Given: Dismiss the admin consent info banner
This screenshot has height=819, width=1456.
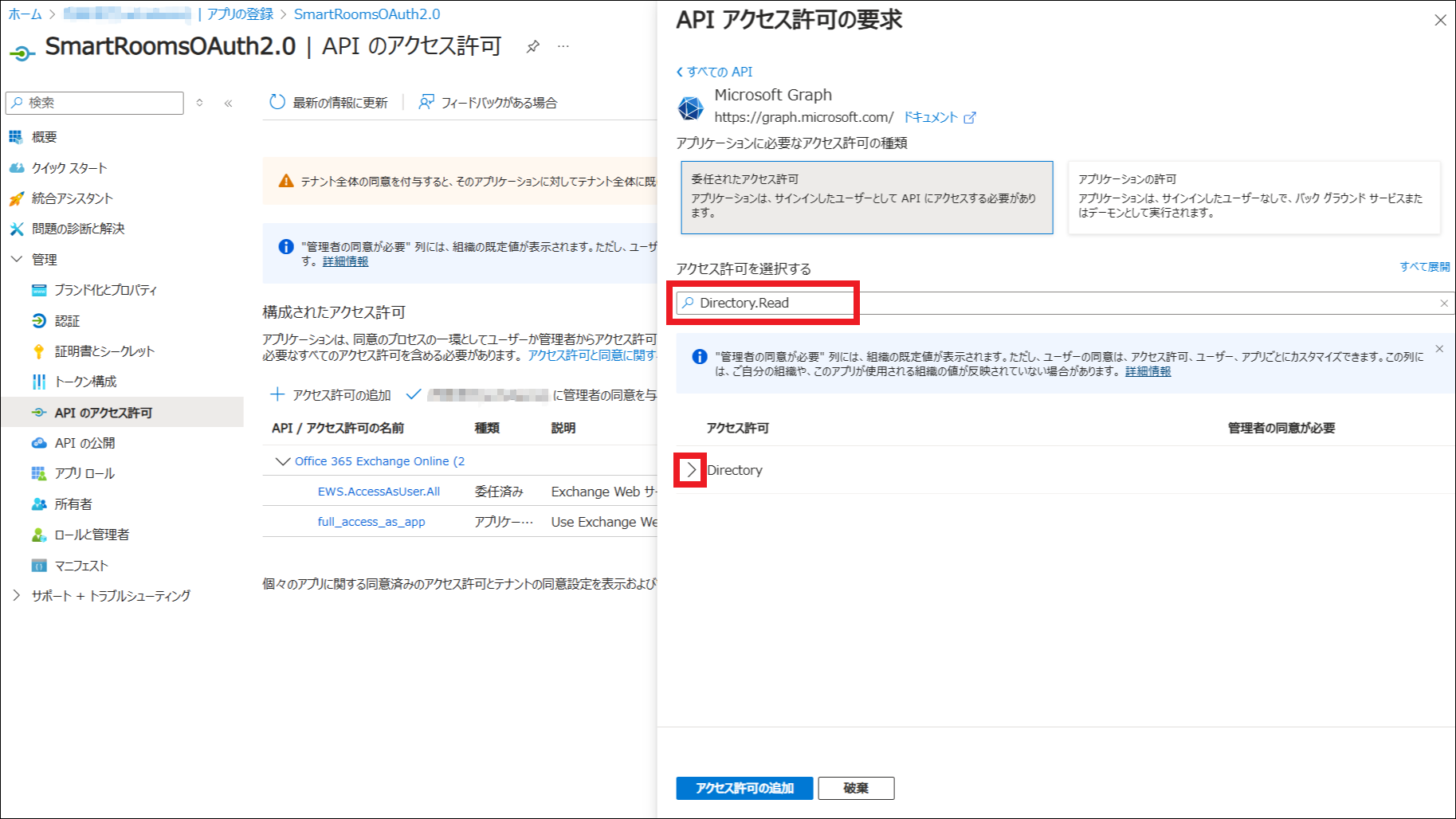Looking at the screenshot, I should pos(1438,349).
